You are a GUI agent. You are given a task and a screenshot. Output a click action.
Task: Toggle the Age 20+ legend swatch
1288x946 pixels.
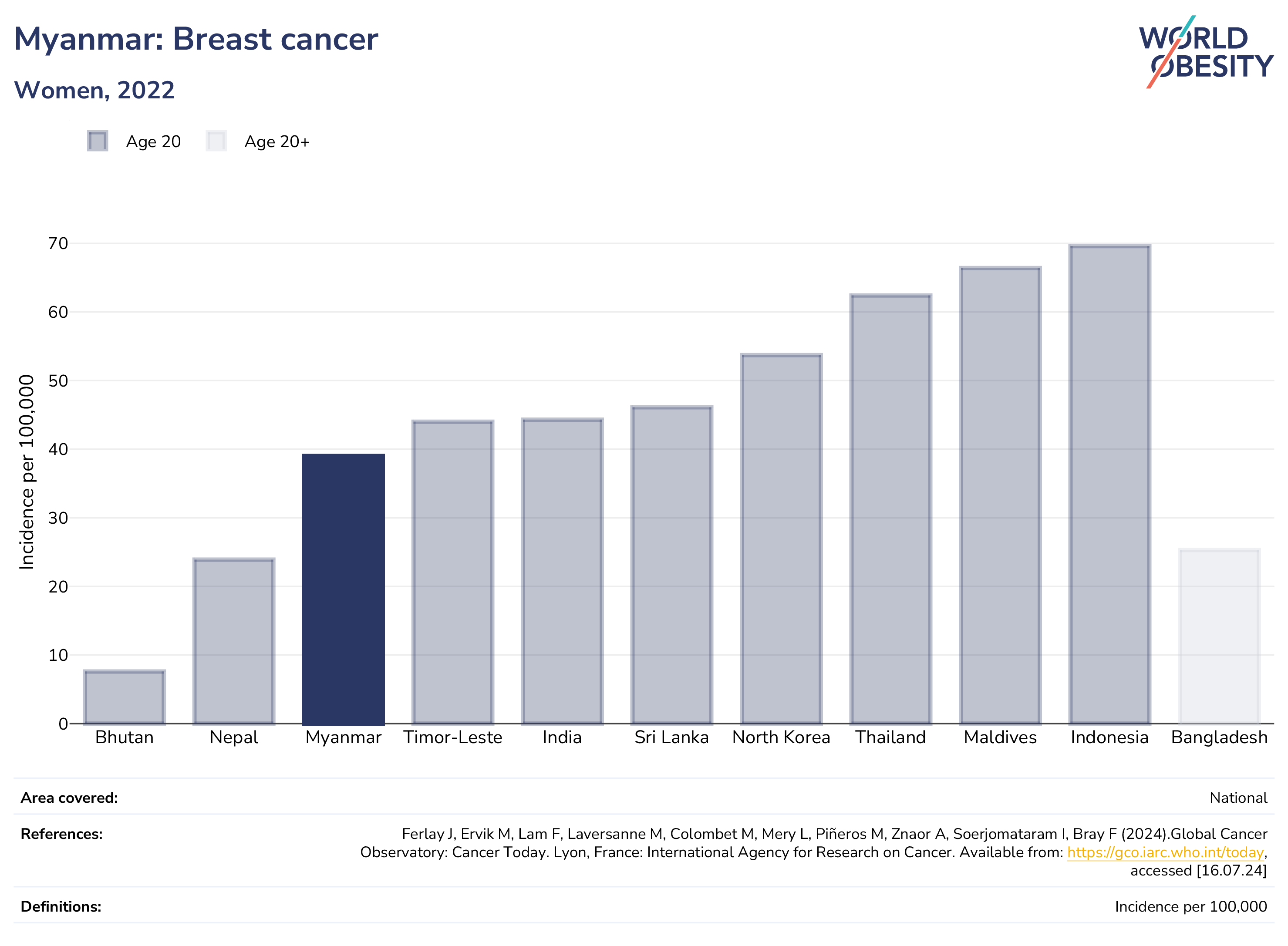[x=216, y=141]
